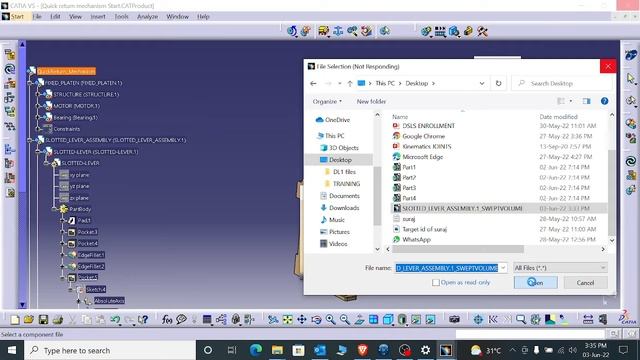Open the Formula f(x) tool
The height and width of the screenshot is (360, 640).
click(x=167, y=320)
